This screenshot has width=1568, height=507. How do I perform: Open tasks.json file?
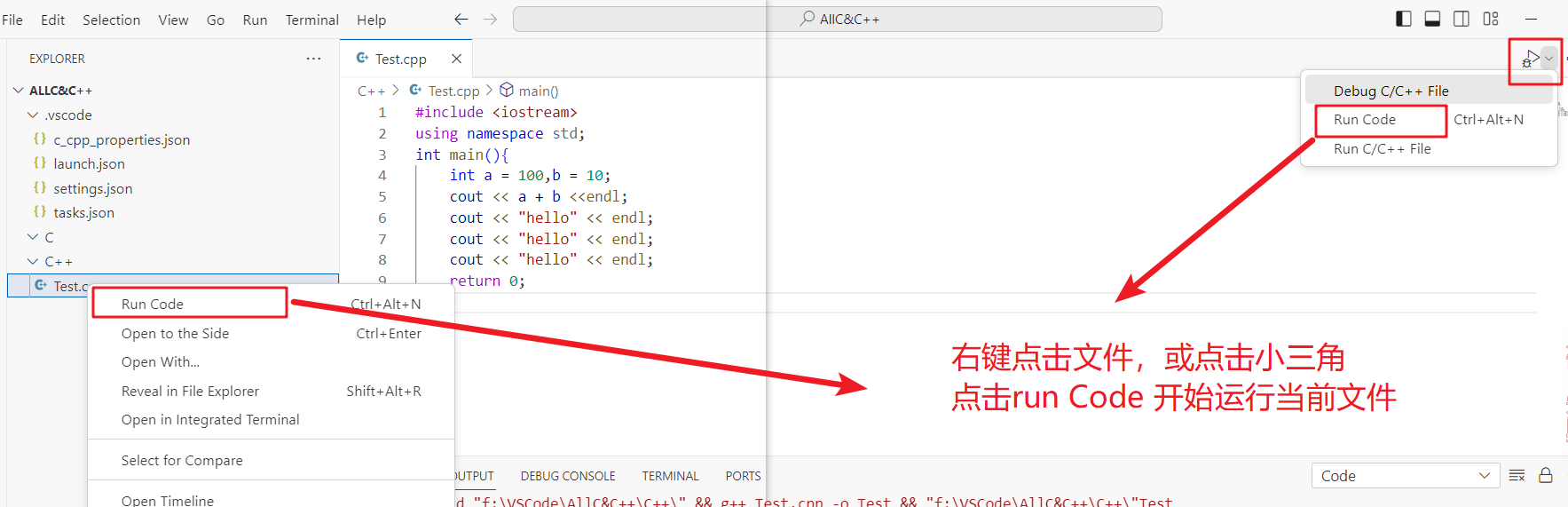83,213
